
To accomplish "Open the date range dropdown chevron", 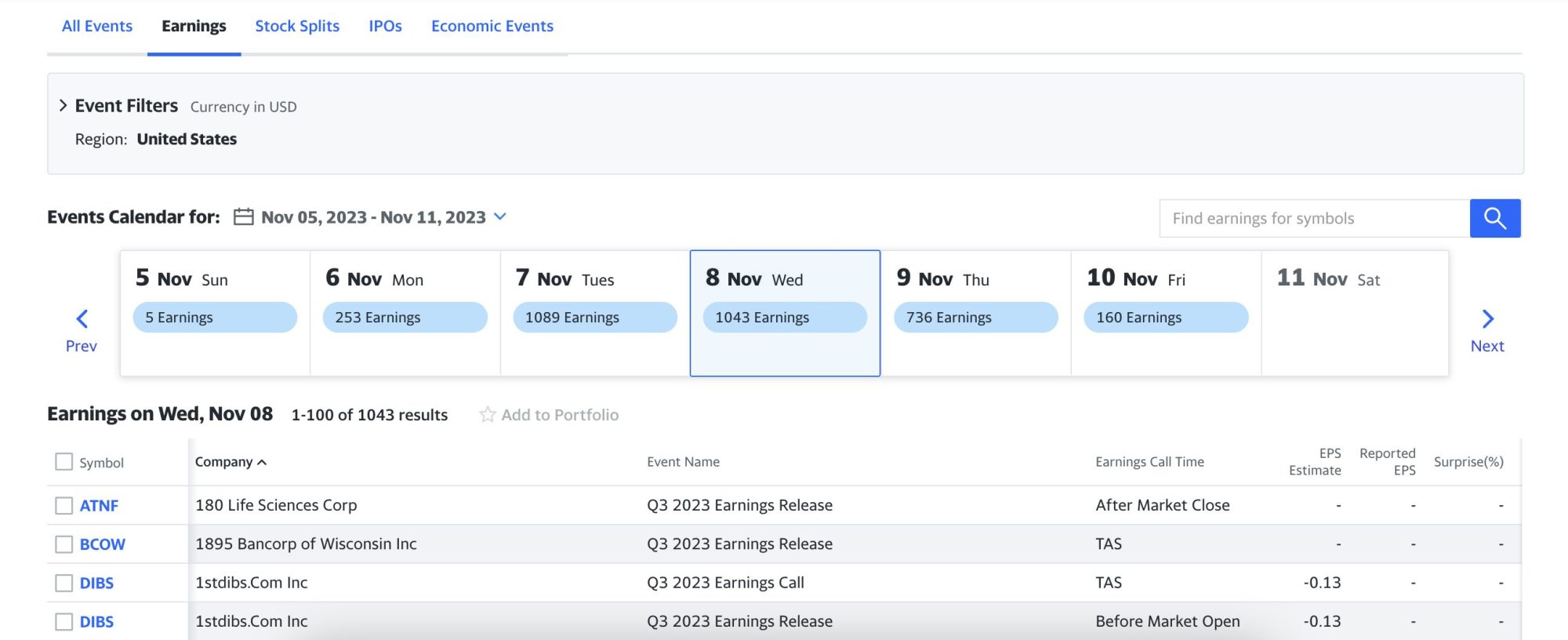I will 500,217.
